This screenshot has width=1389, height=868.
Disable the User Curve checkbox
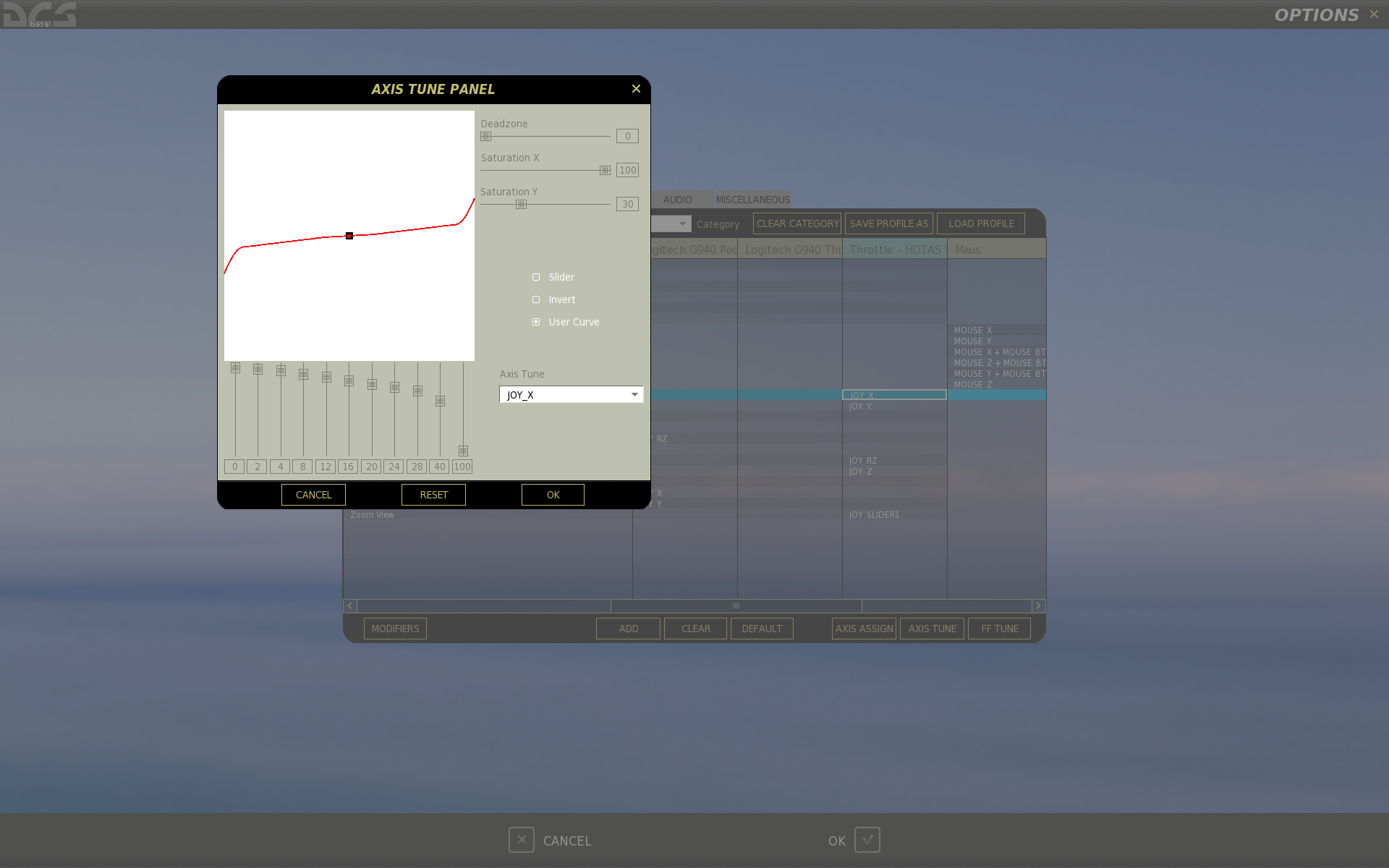click(536, 322)
